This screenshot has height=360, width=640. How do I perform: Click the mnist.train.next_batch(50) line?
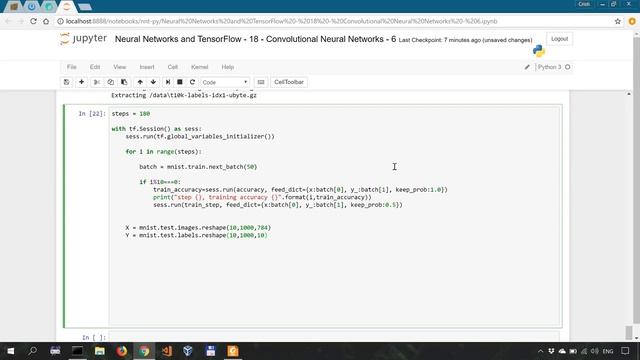coord(198,167)
